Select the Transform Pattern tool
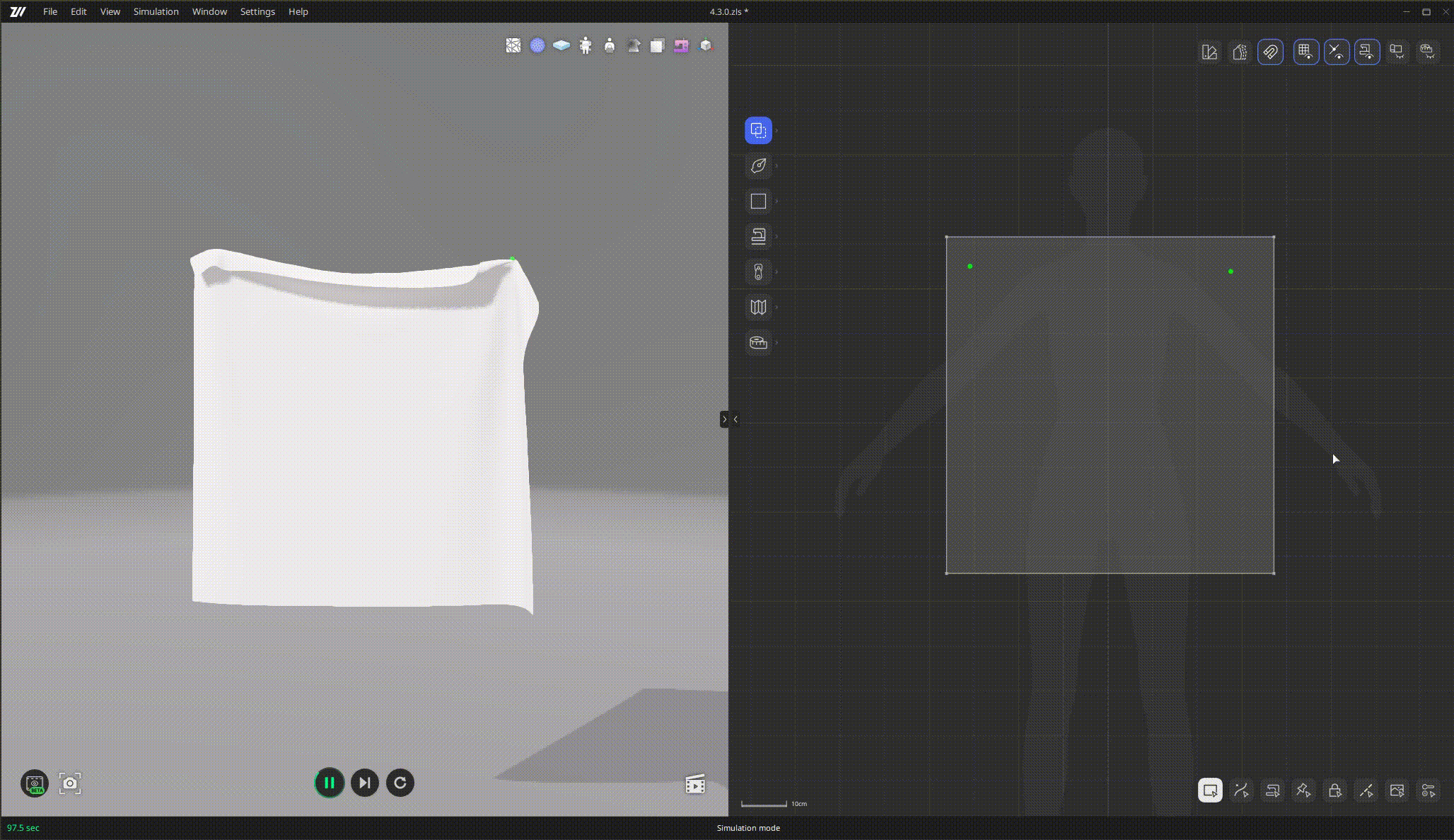1454x840 pixels. (757, 129)
